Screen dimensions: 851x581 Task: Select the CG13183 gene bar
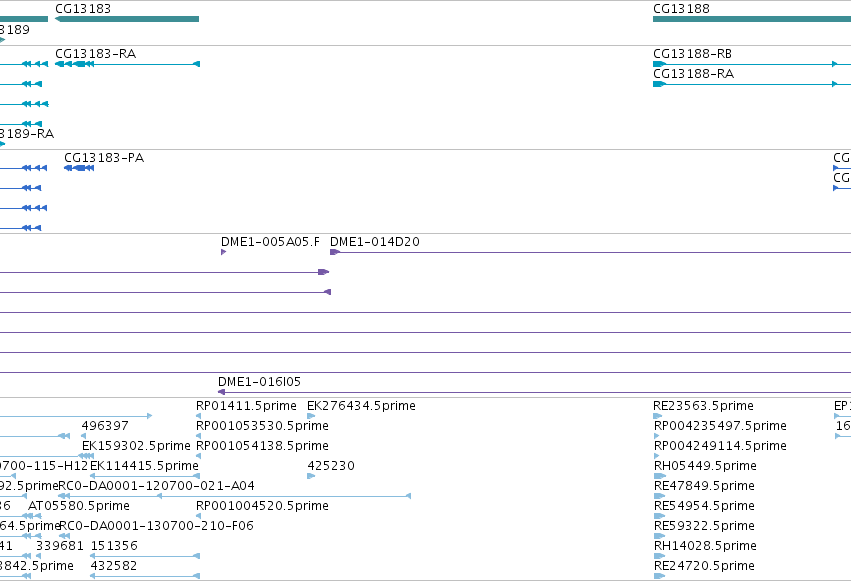coord(127,19)
